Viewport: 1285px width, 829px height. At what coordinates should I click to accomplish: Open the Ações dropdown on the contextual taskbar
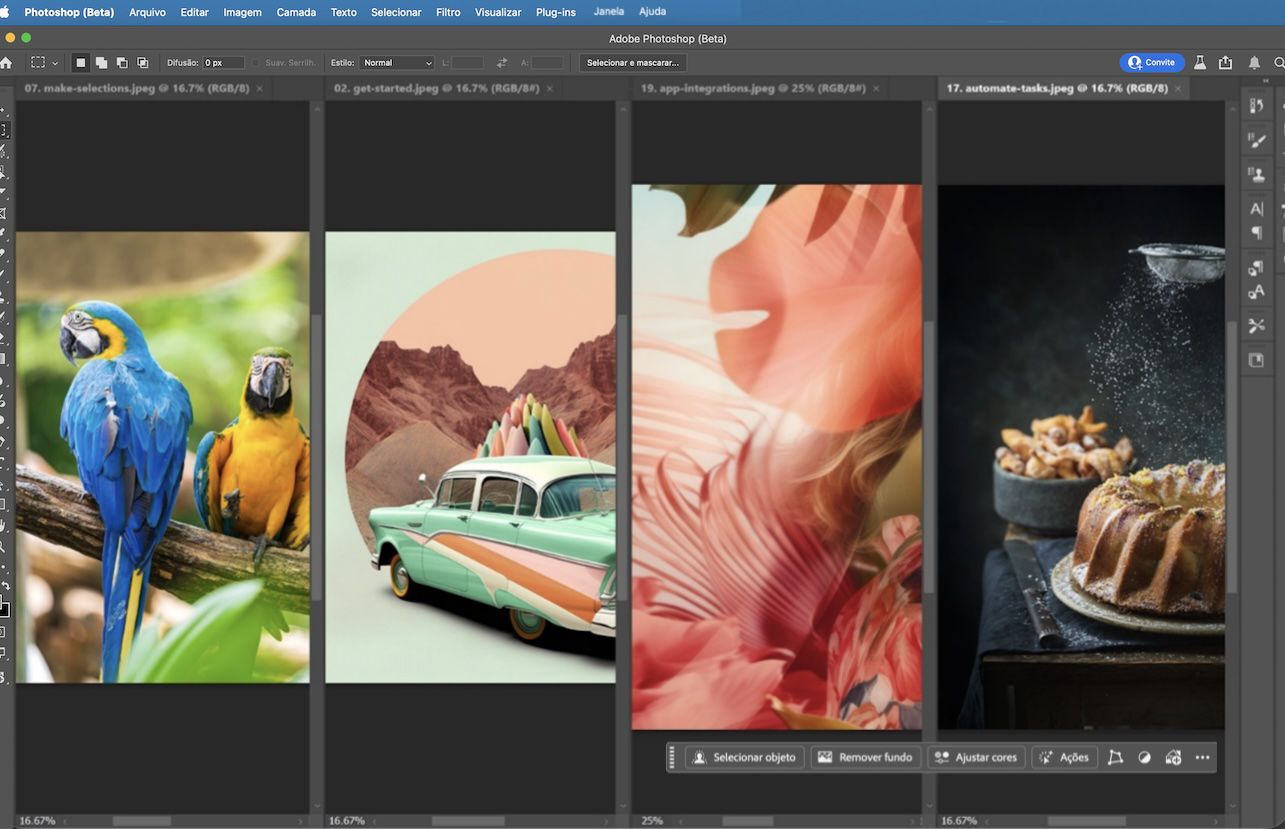click(1064, 757)
